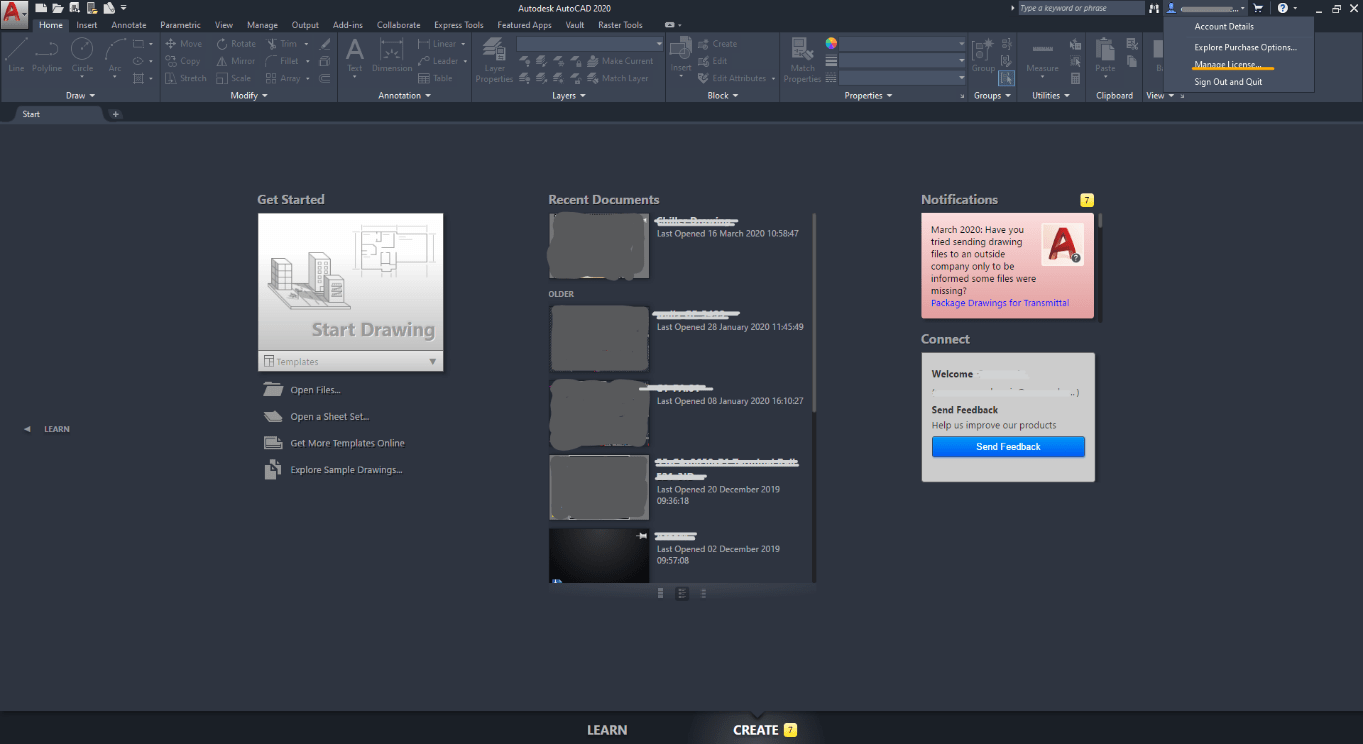
Task: Click the Make Current layer tool
Action: 620,61
